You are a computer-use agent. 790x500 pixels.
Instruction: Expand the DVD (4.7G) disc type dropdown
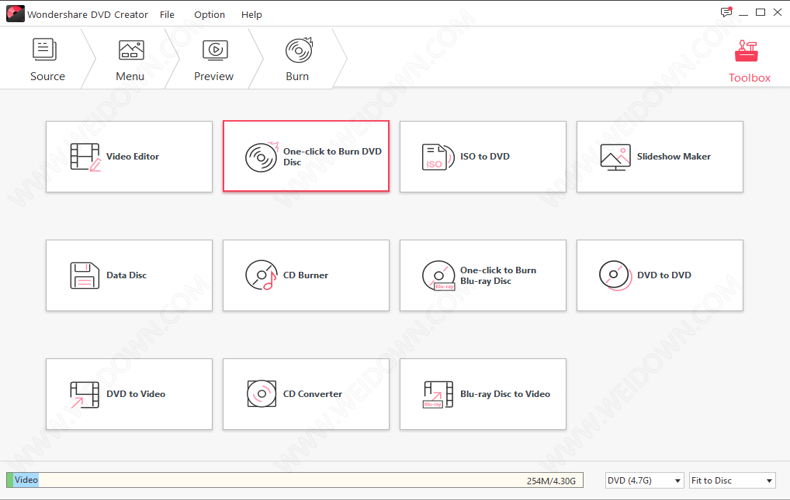644,481
